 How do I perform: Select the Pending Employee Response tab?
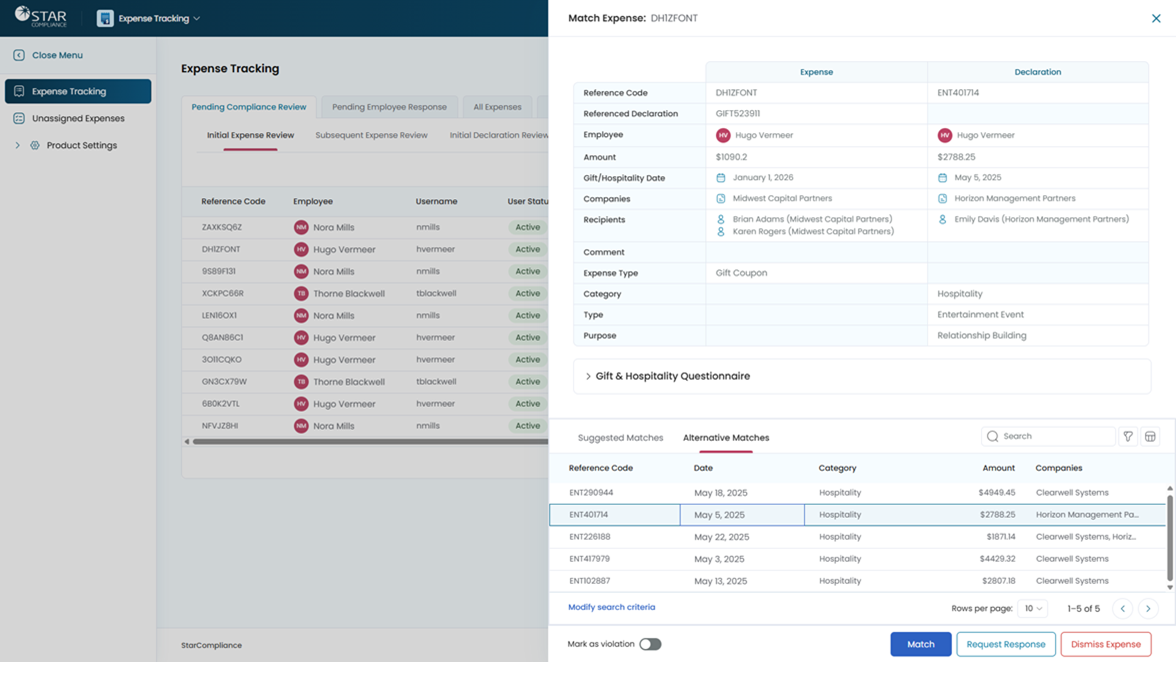[389, 107]
